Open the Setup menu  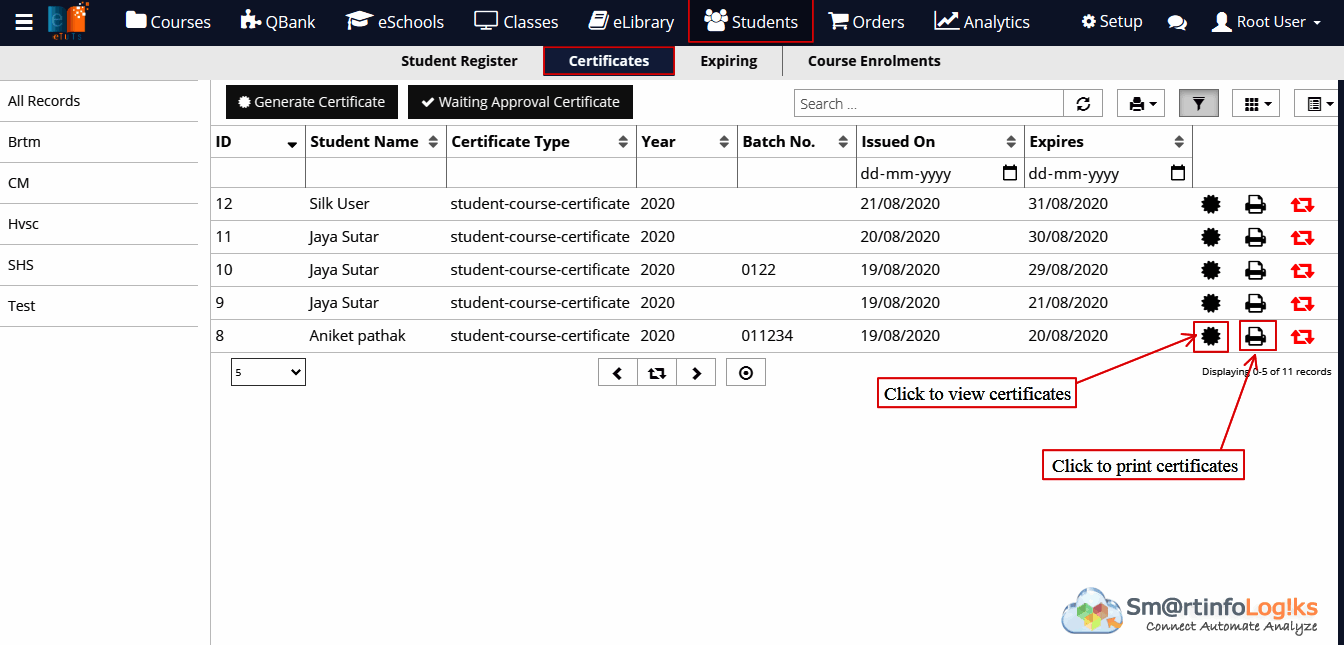click(x=1112, y=22)
